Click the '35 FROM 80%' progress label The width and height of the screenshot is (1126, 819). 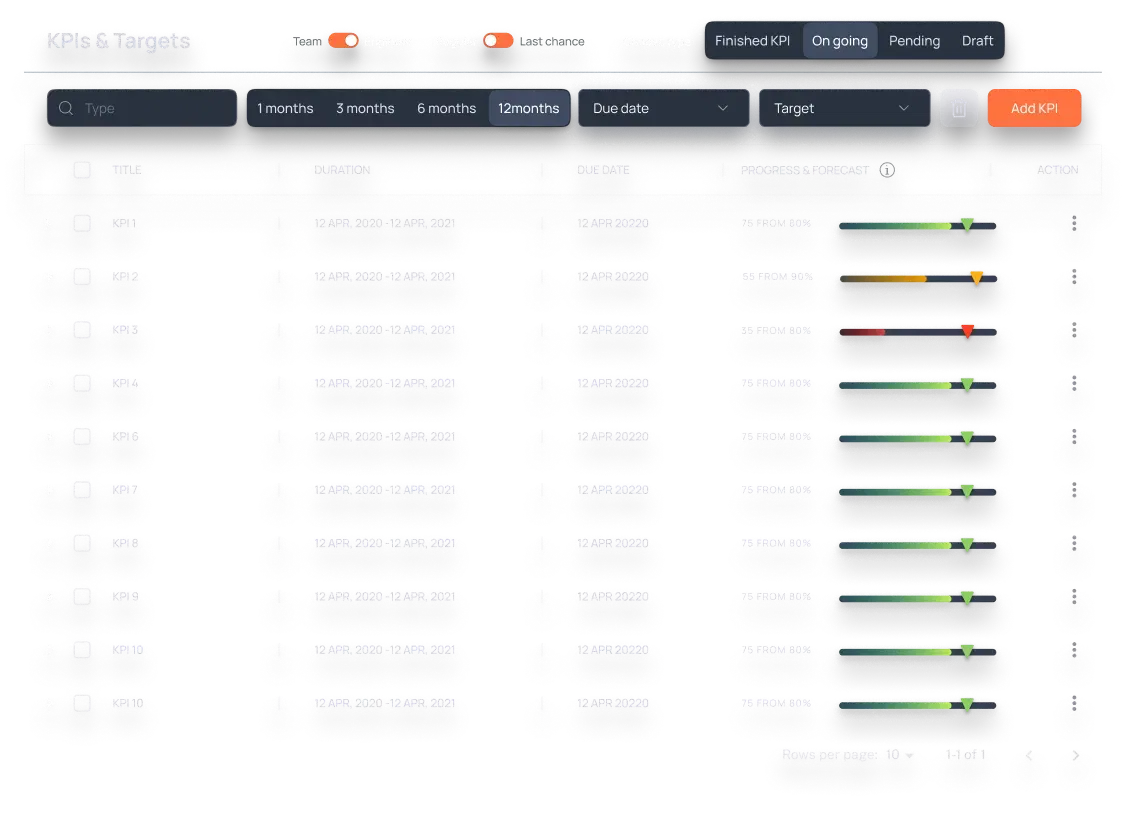click(776, 330)
